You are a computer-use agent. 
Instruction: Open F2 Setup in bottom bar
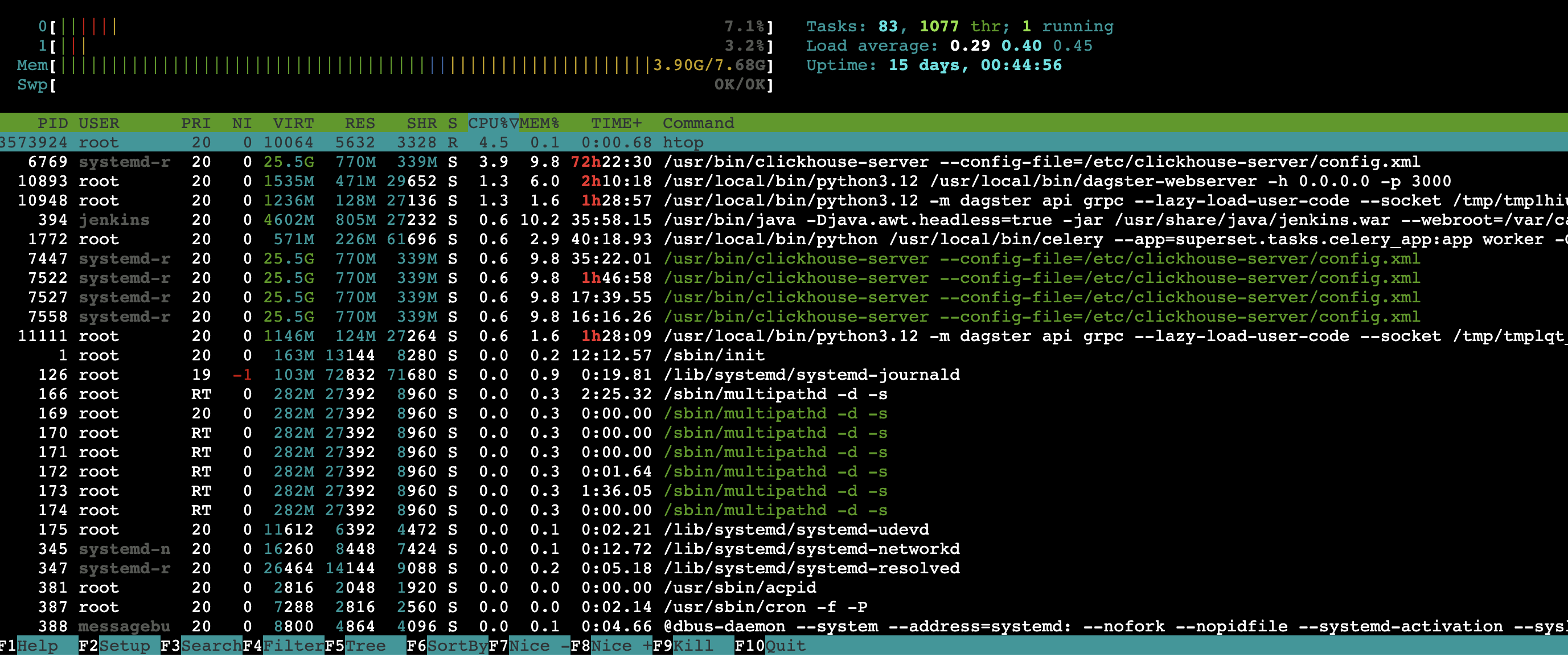tap(124, 646)
